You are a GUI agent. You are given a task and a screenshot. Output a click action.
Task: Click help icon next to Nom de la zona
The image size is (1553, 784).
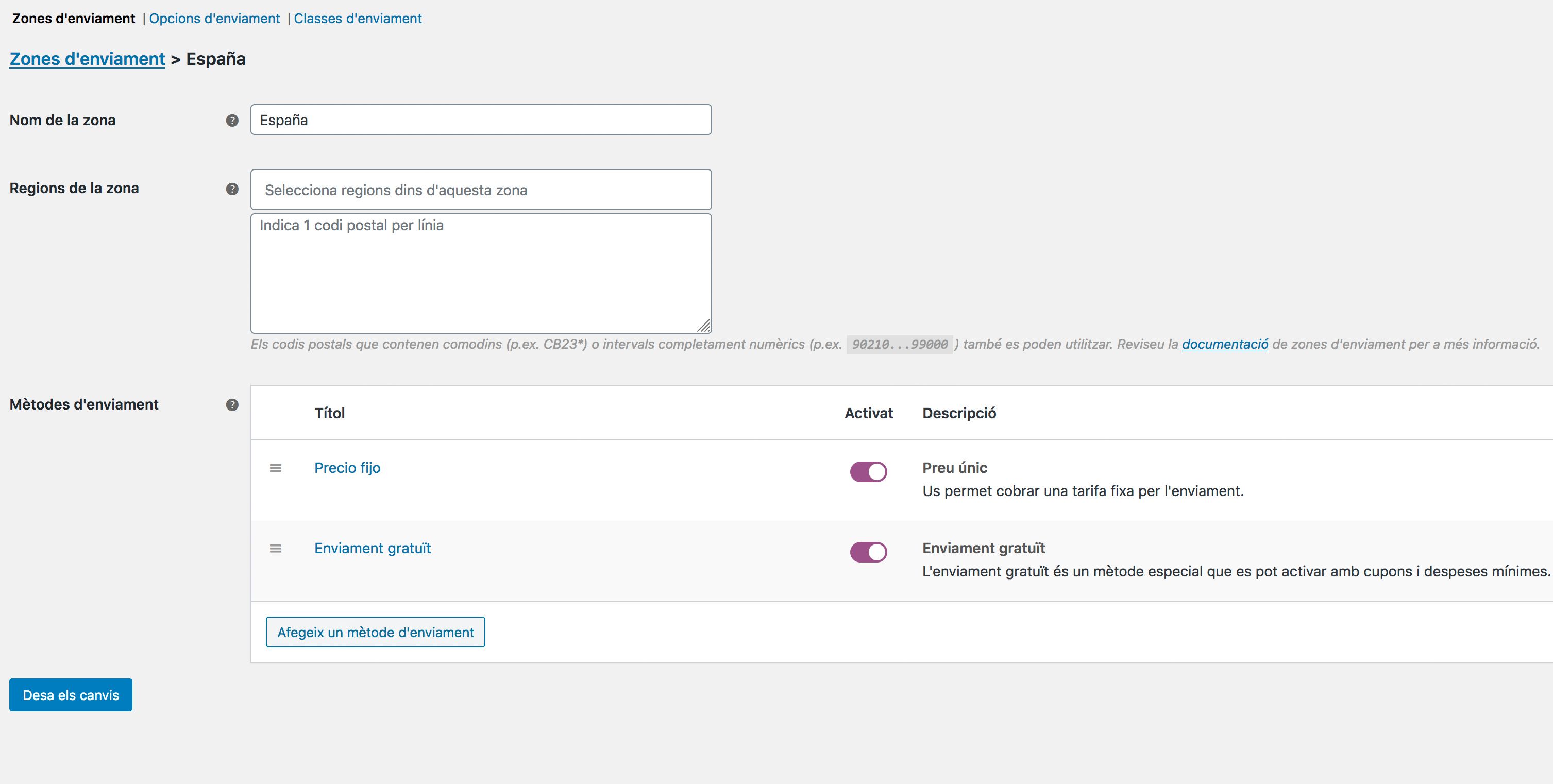click(x=232, y=121)
